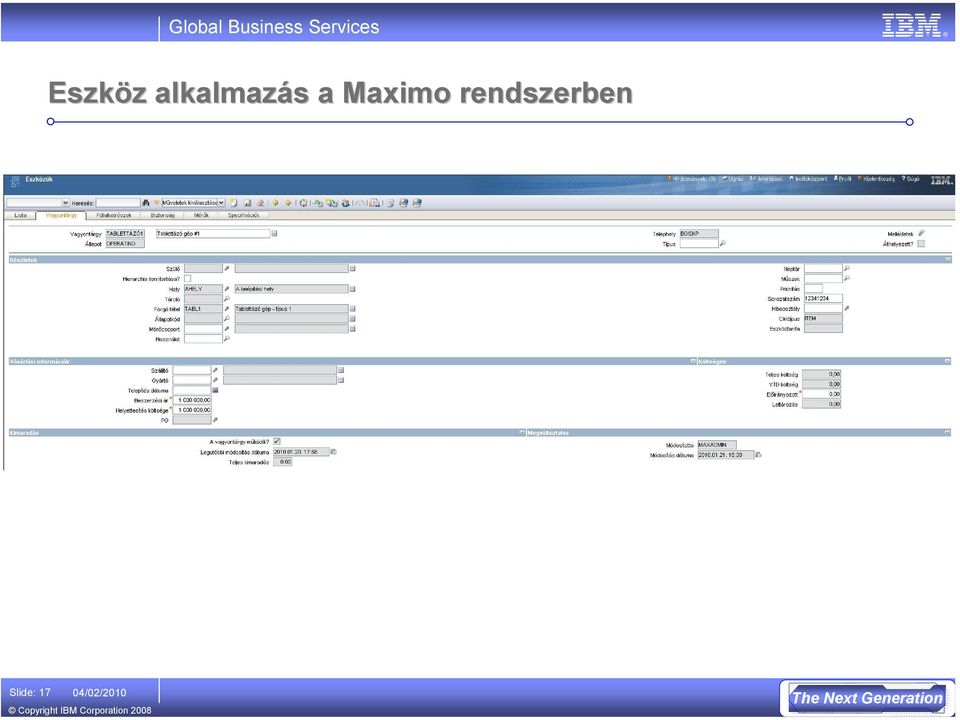Click the lookup magnifier beside Használat

(x=227, y=339)
